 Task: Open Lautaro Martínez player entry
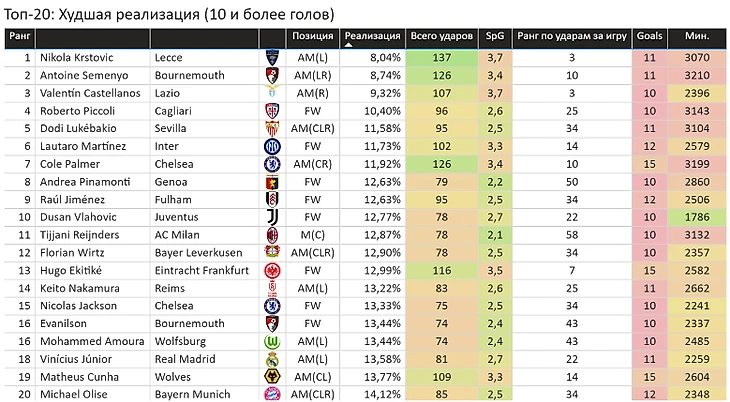coord(83,146)
